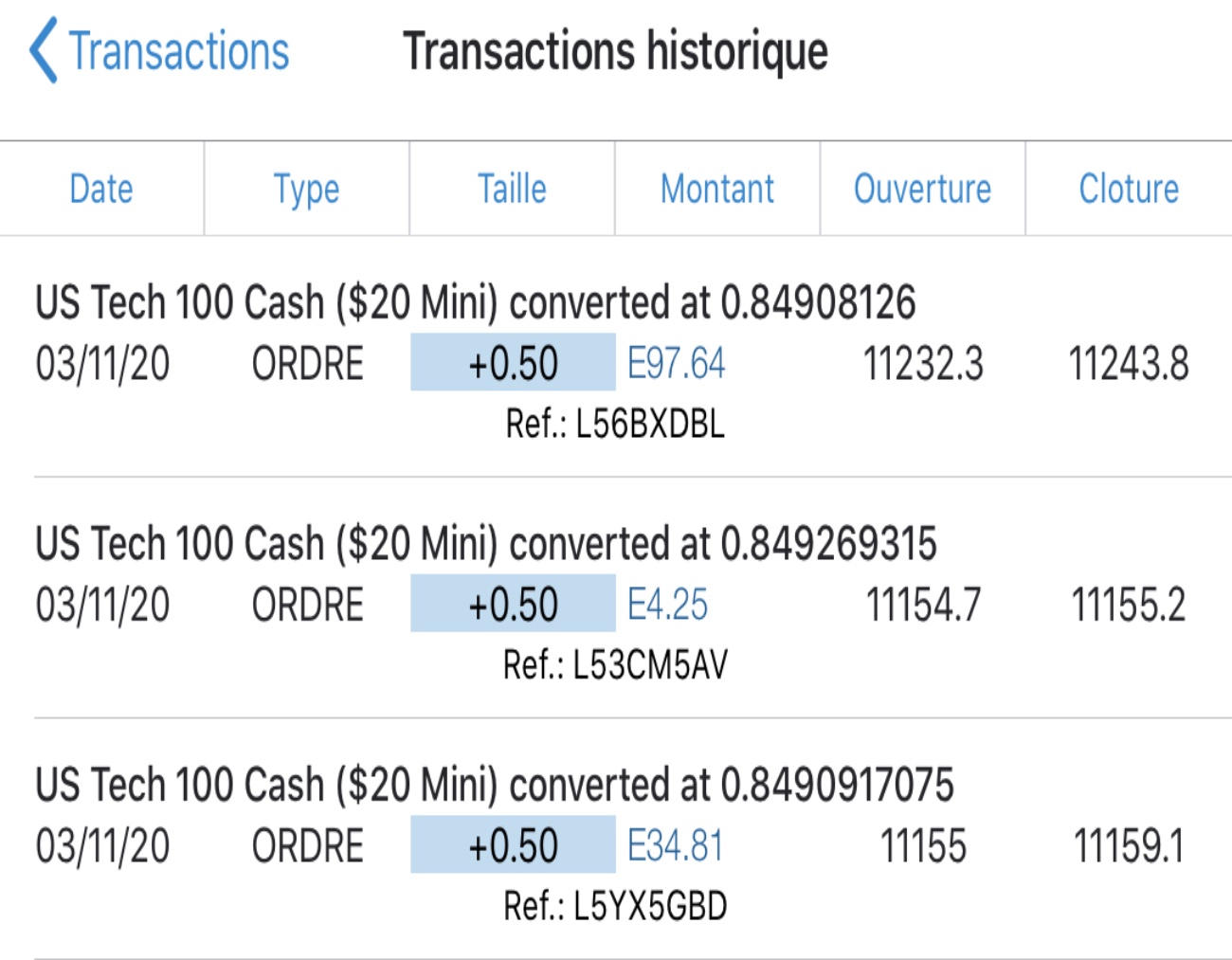
Task: Open transaction converted at 0.849269315
Action: coord(485,544)
